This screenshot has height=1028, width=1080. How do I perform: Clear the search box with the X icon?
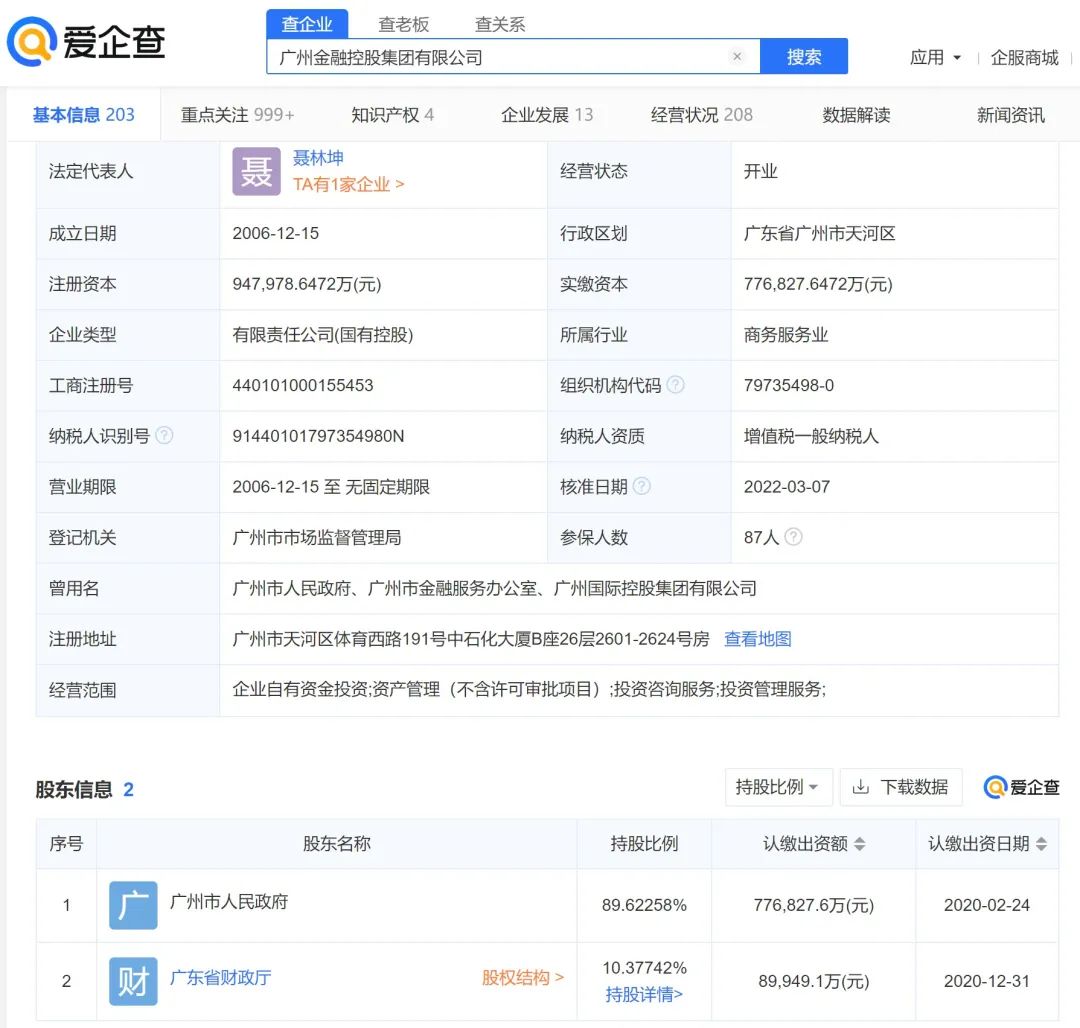coord(737,57)
